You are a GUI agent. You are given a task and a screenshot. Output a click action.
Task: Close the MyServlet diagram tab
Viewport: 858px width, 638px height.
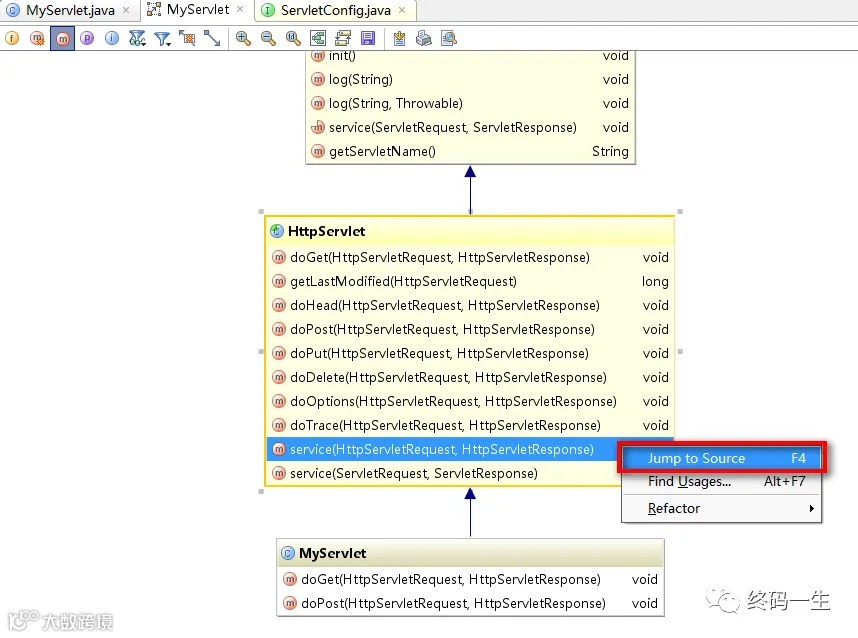pyautogui.click(x=240, y=9)
